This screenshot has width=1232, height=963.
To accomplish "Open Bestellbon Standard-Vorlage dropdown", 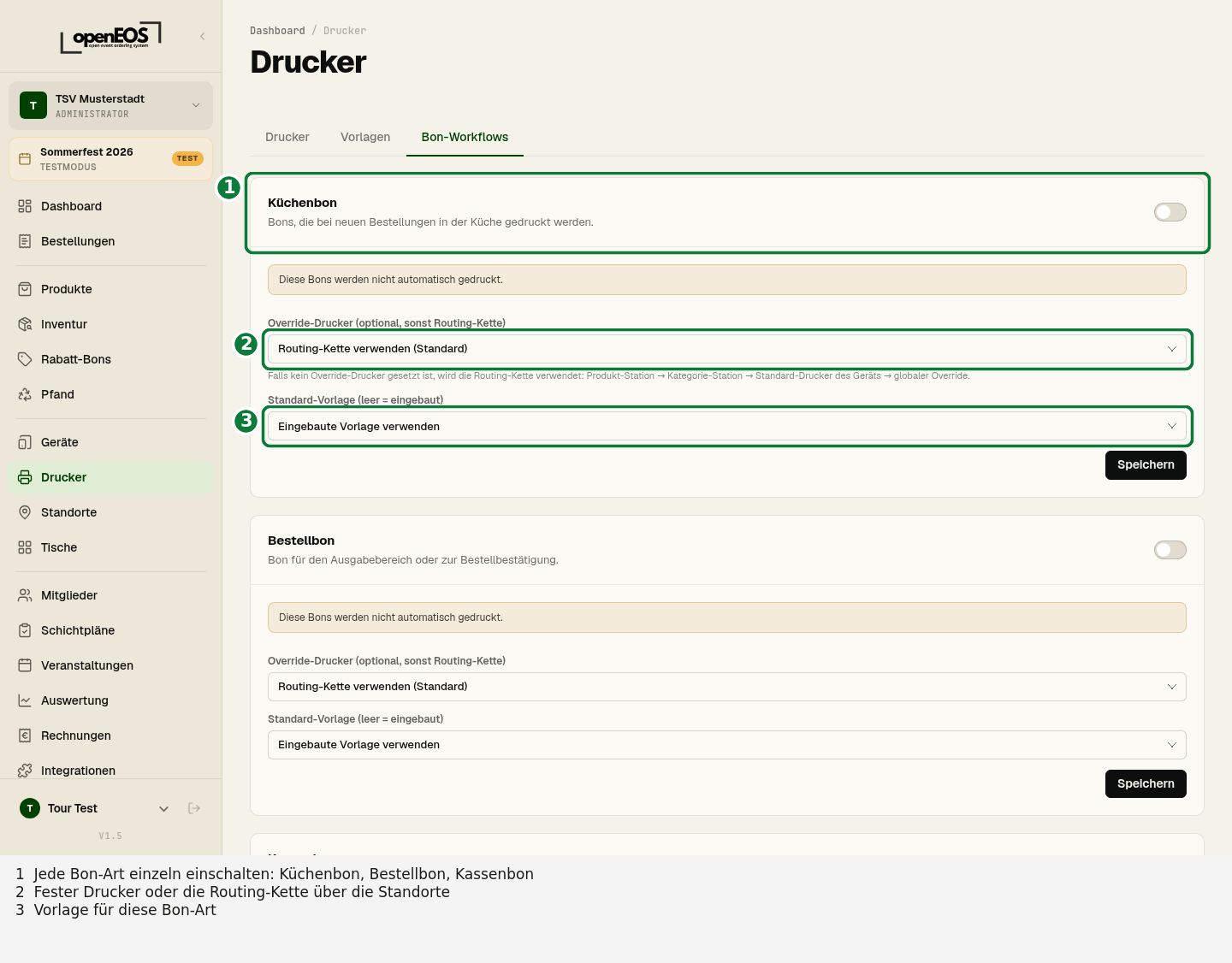I will tap(726, 745).
